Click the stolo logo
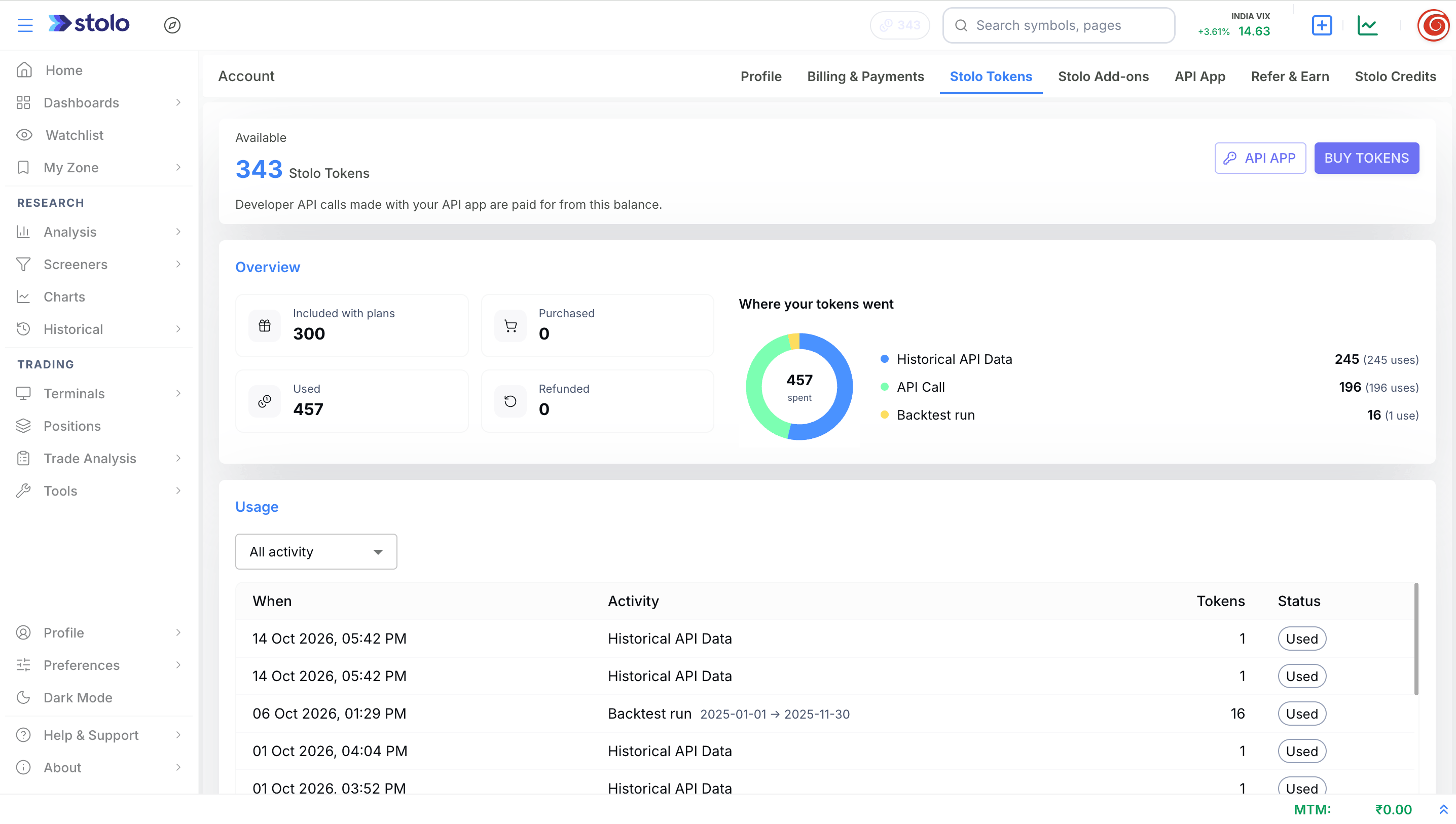The width and height of the screenshot is (1456, 824). tap(89, 23)
